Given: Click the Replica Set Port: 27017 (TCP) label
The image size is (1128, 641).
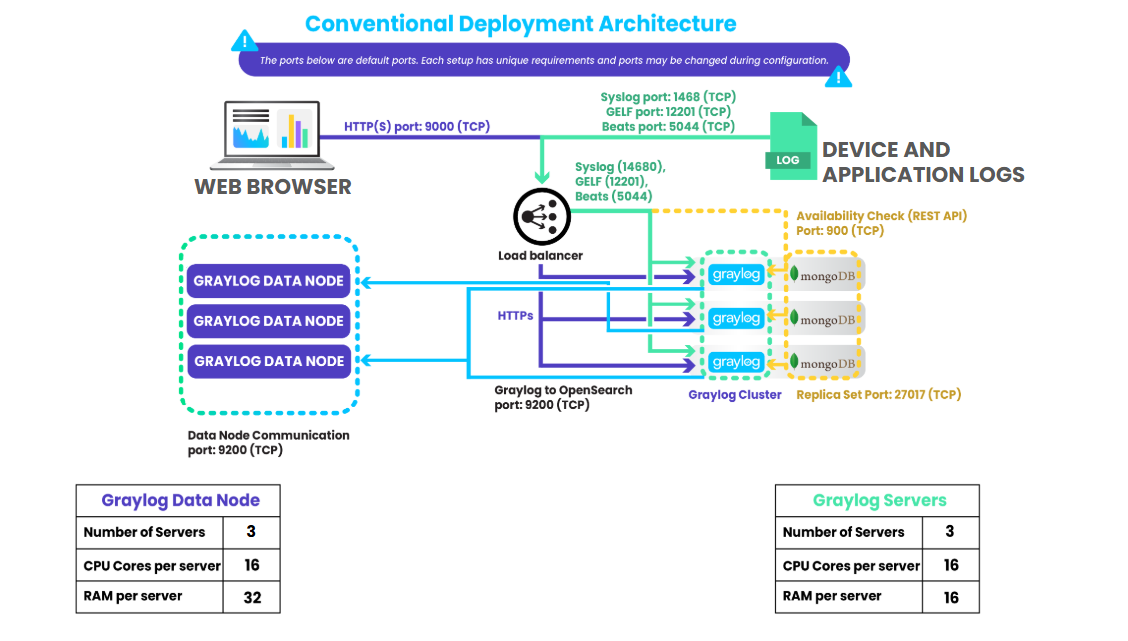Looking at the screenshot, I should click(878, 394).
